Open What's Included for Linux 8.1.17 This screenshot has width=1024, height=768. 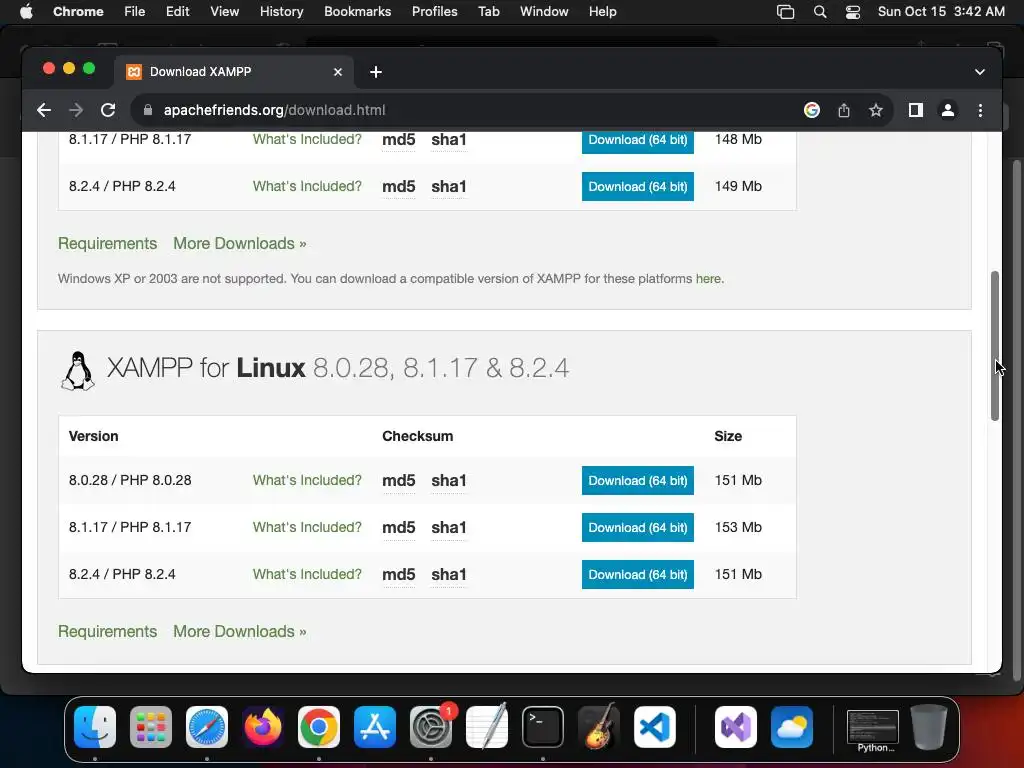pos(307,528)
